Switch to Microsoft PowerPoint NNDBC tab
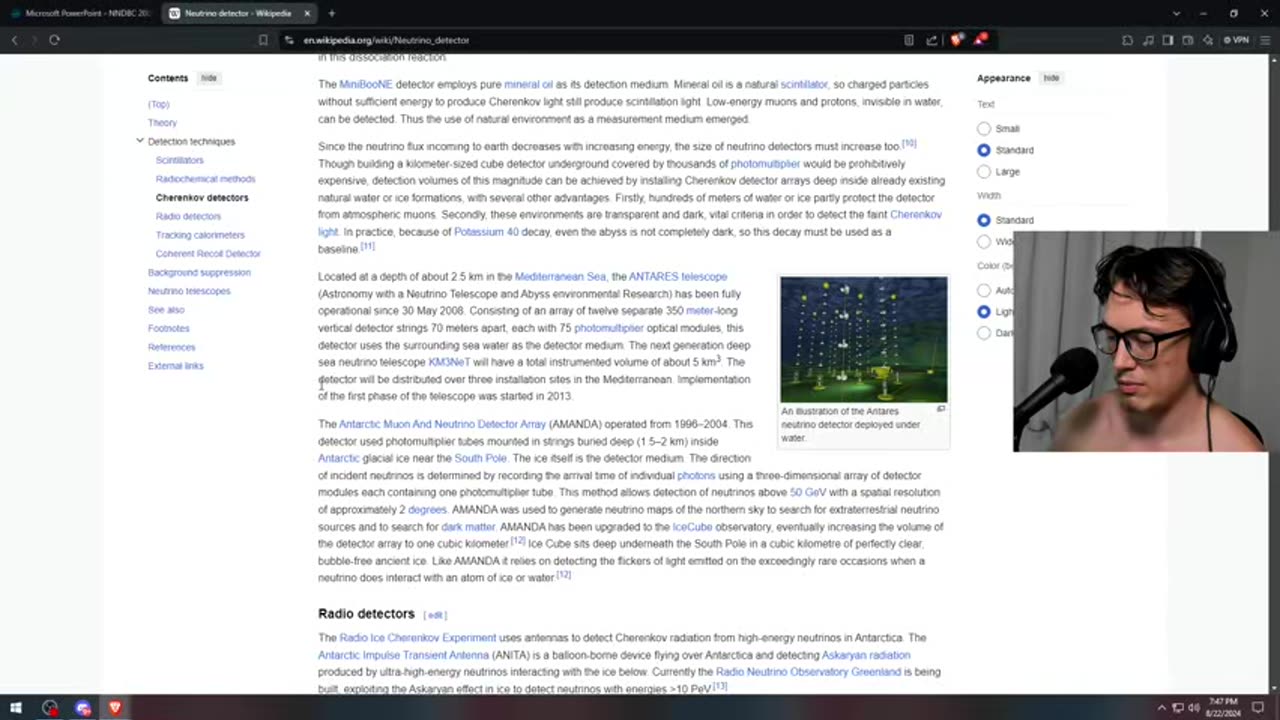 [x=81, y=13]
